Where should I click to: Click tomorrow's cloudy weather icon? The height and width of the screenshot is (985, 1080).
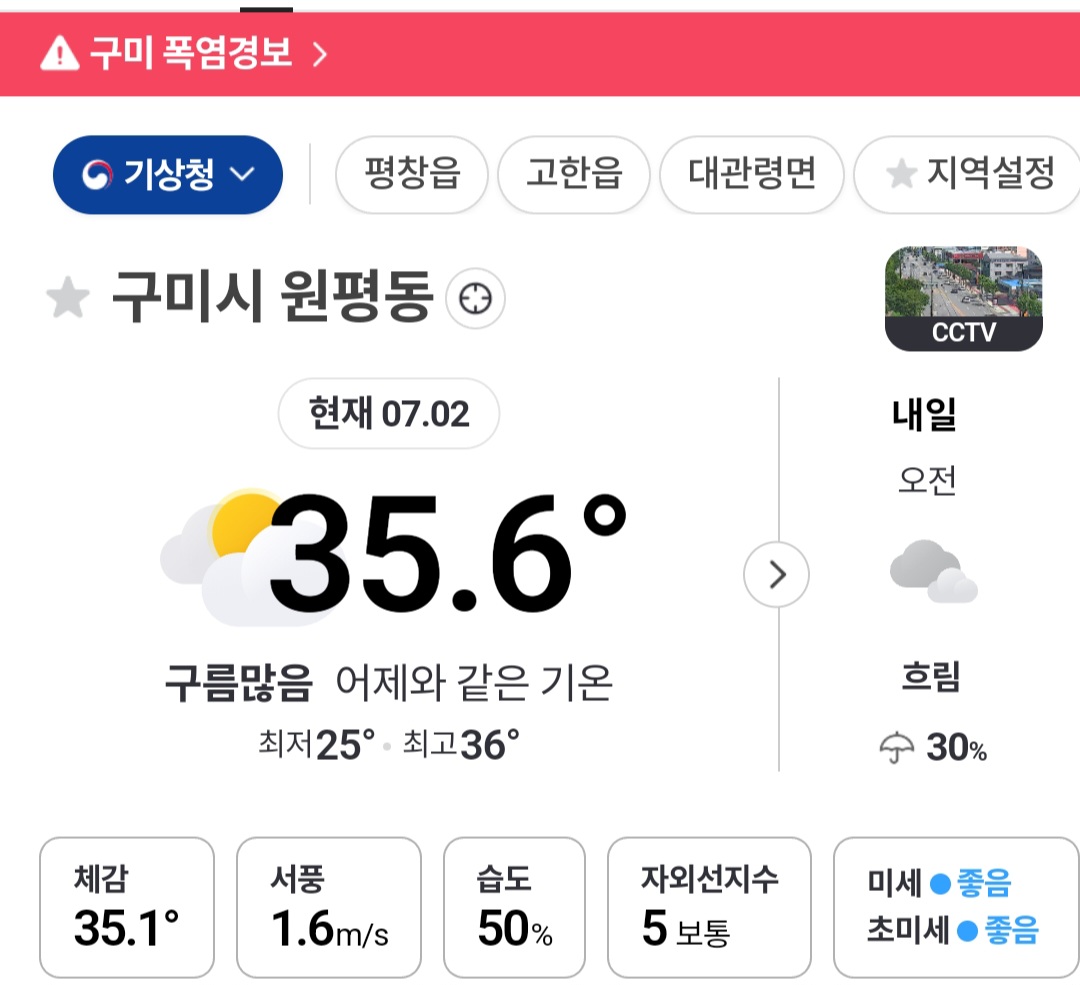[x=933, y=571]
